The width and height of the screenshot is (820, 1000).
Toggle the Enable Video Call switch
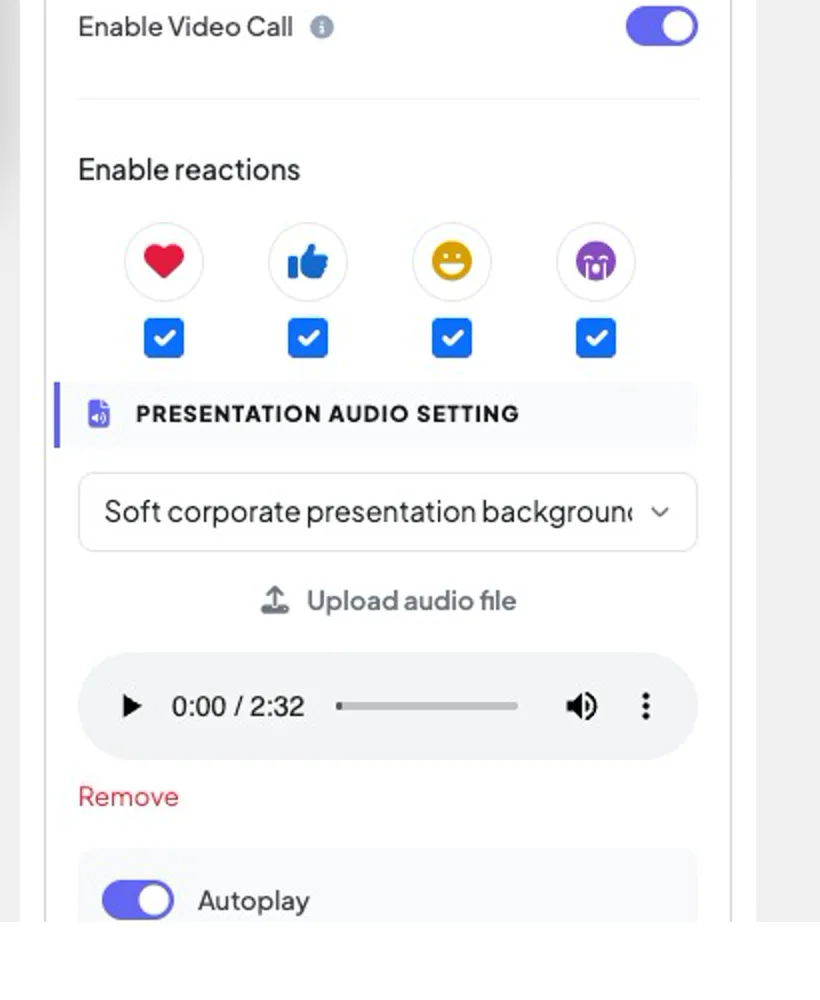click(x=661, y=27)
